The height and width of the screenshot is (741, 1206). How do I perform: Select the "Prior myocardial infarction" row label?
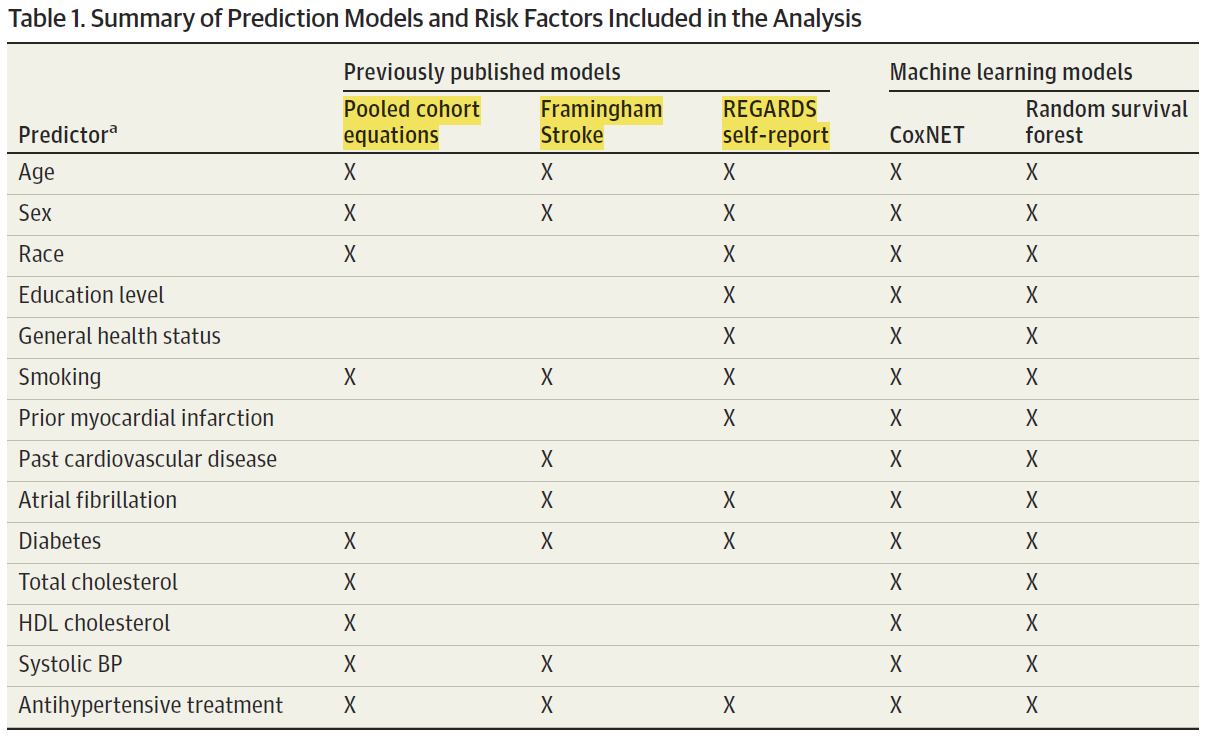tap(146, 419)
